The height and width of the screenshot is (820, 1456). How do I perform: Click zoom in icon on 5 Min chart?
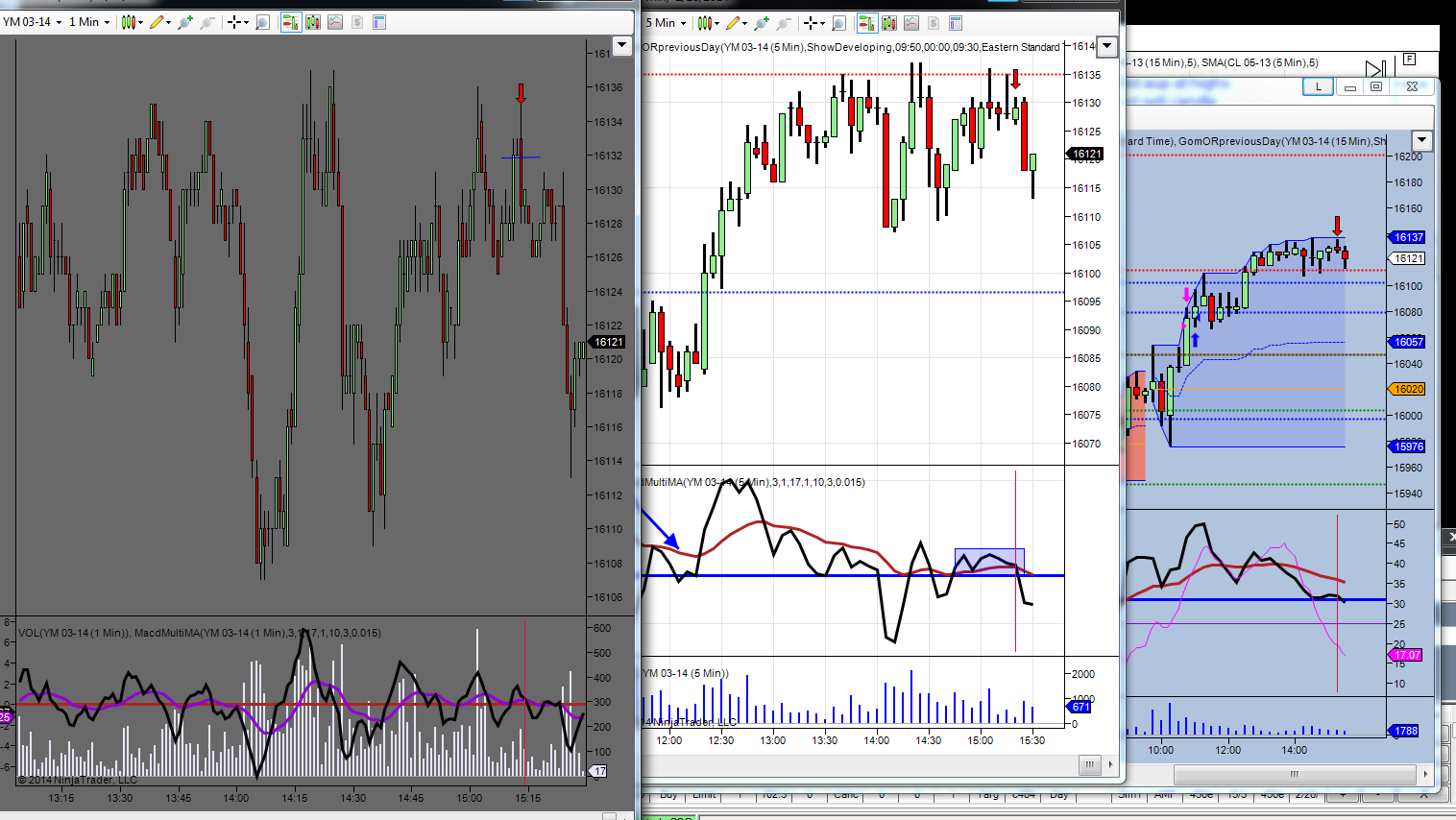[x=761, y=23]
